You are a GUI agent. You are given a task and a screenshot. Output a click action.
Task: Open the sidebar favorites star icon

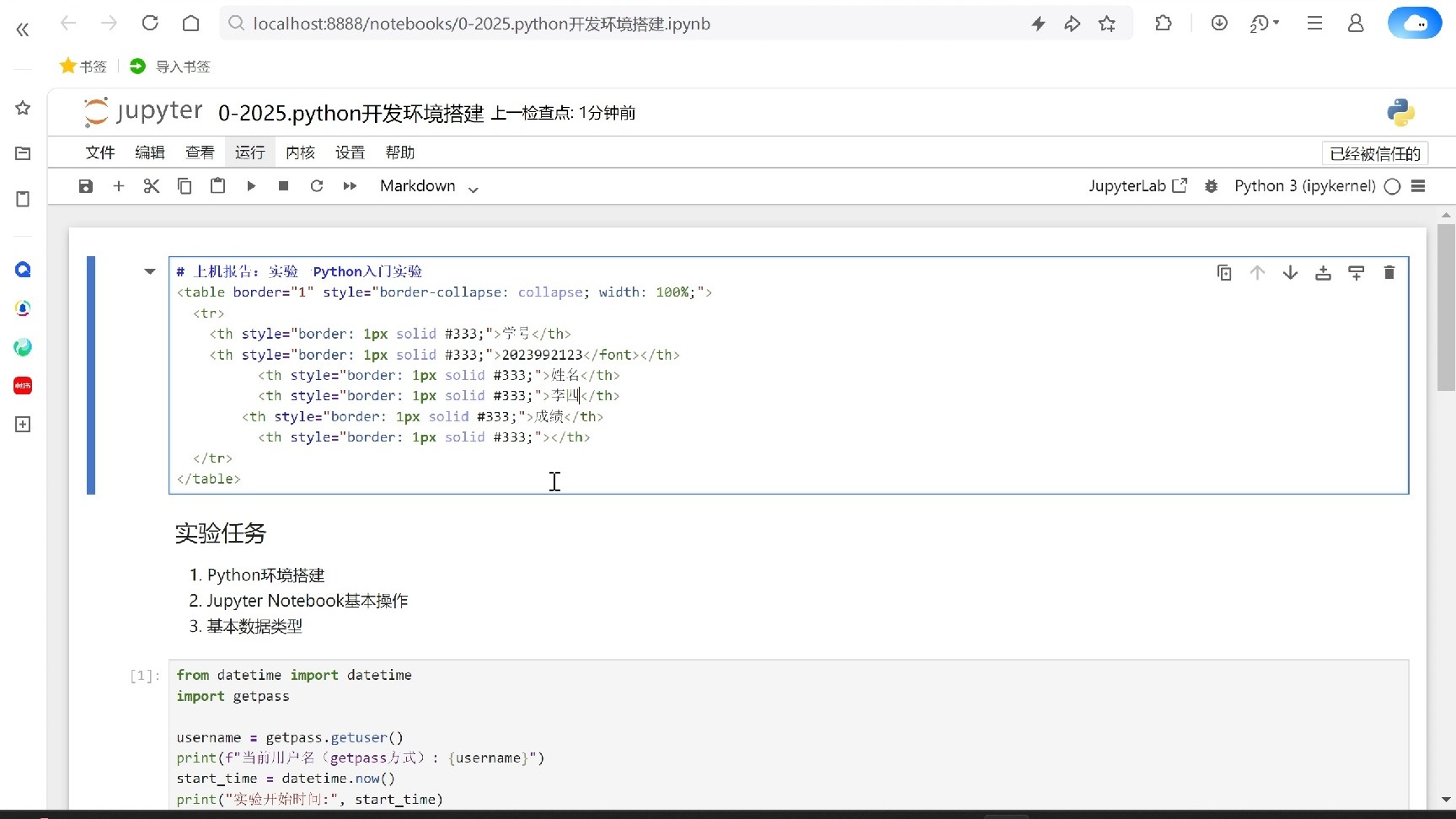pos(23,108)
